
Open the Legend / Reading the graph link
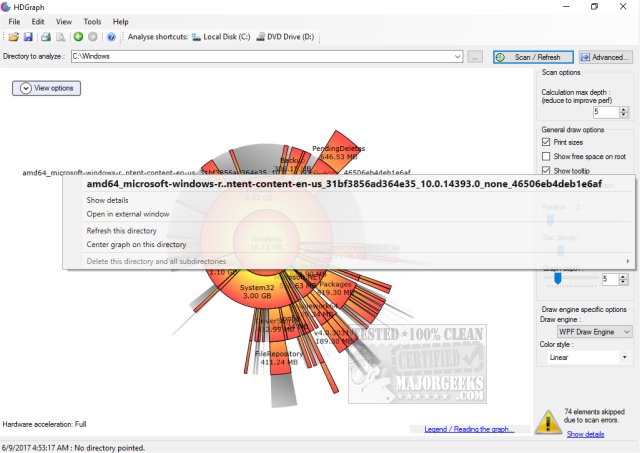pos(469,429)
